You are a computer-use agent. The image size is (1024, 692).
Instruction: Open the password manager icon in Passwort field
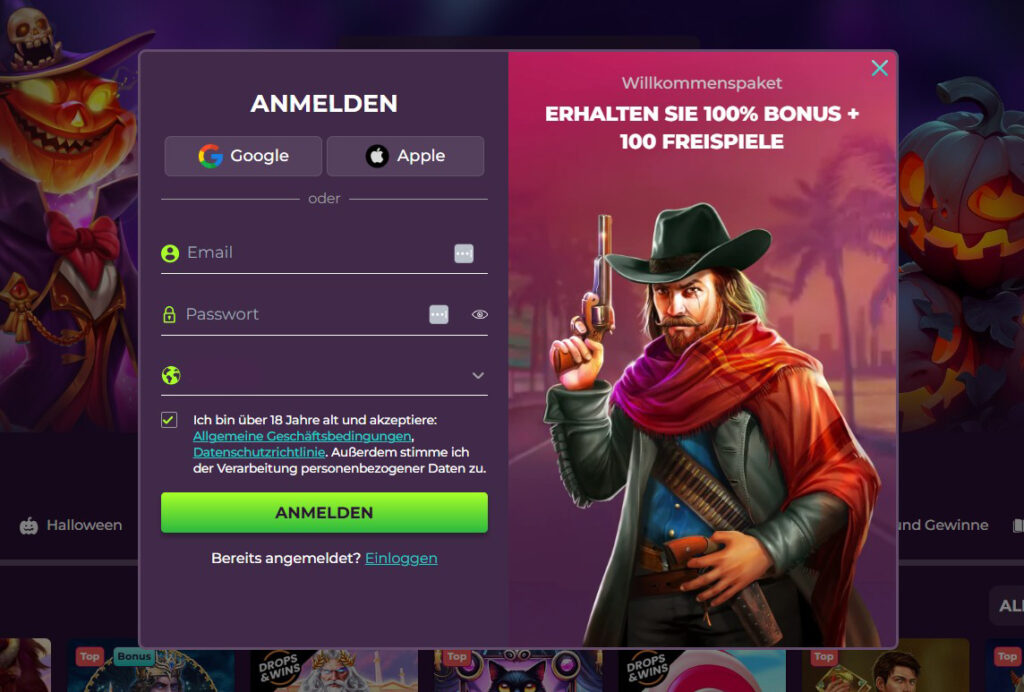pos(439,314)
